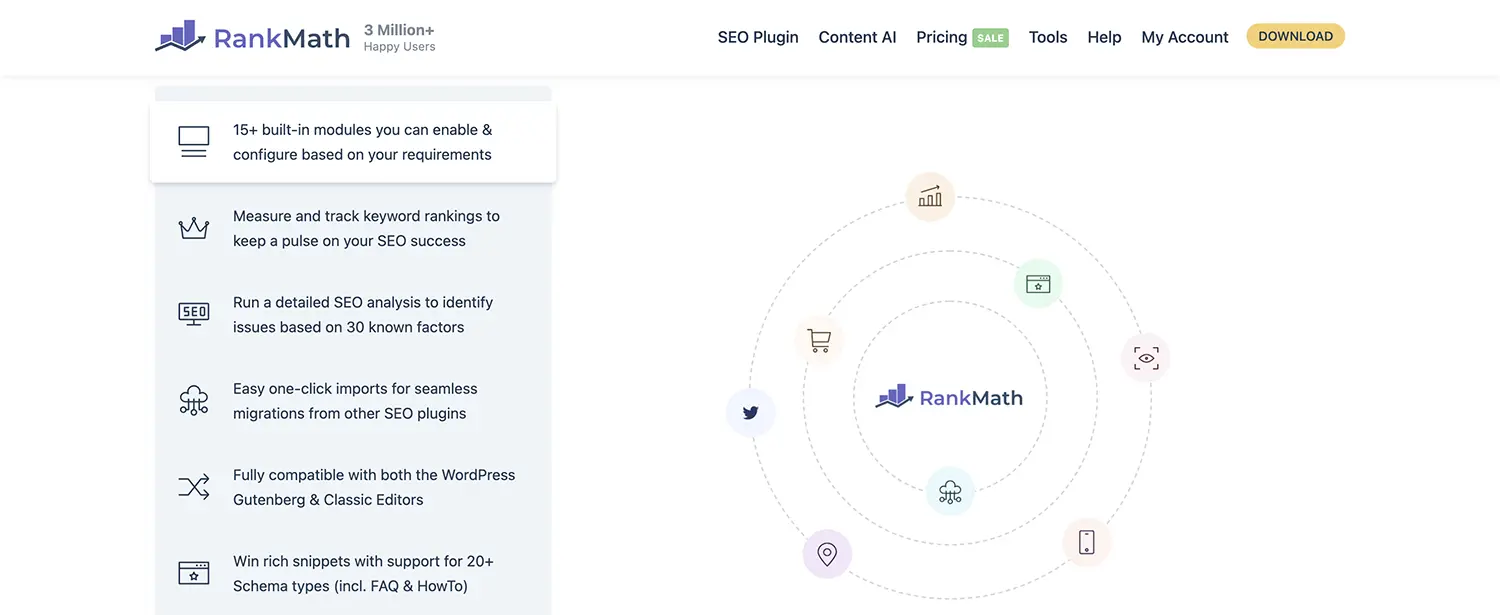Select 'Easy one-click imports' feature
Image resolution: width=1500 pixels, height=615 pixels.
coord(353,401)
